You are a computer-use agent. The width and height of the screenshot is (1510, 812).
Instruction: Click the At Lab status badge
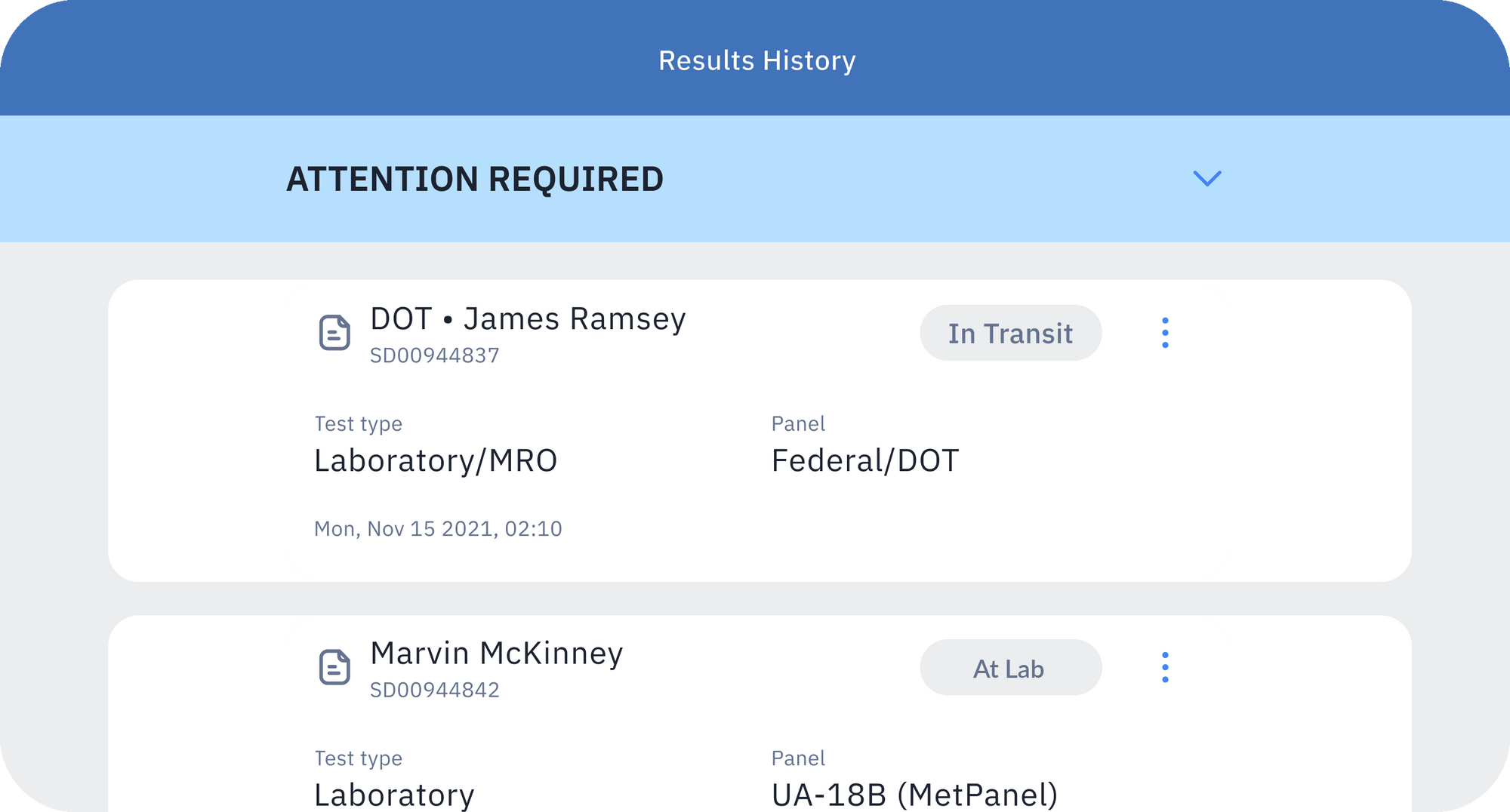[1010, 668]
